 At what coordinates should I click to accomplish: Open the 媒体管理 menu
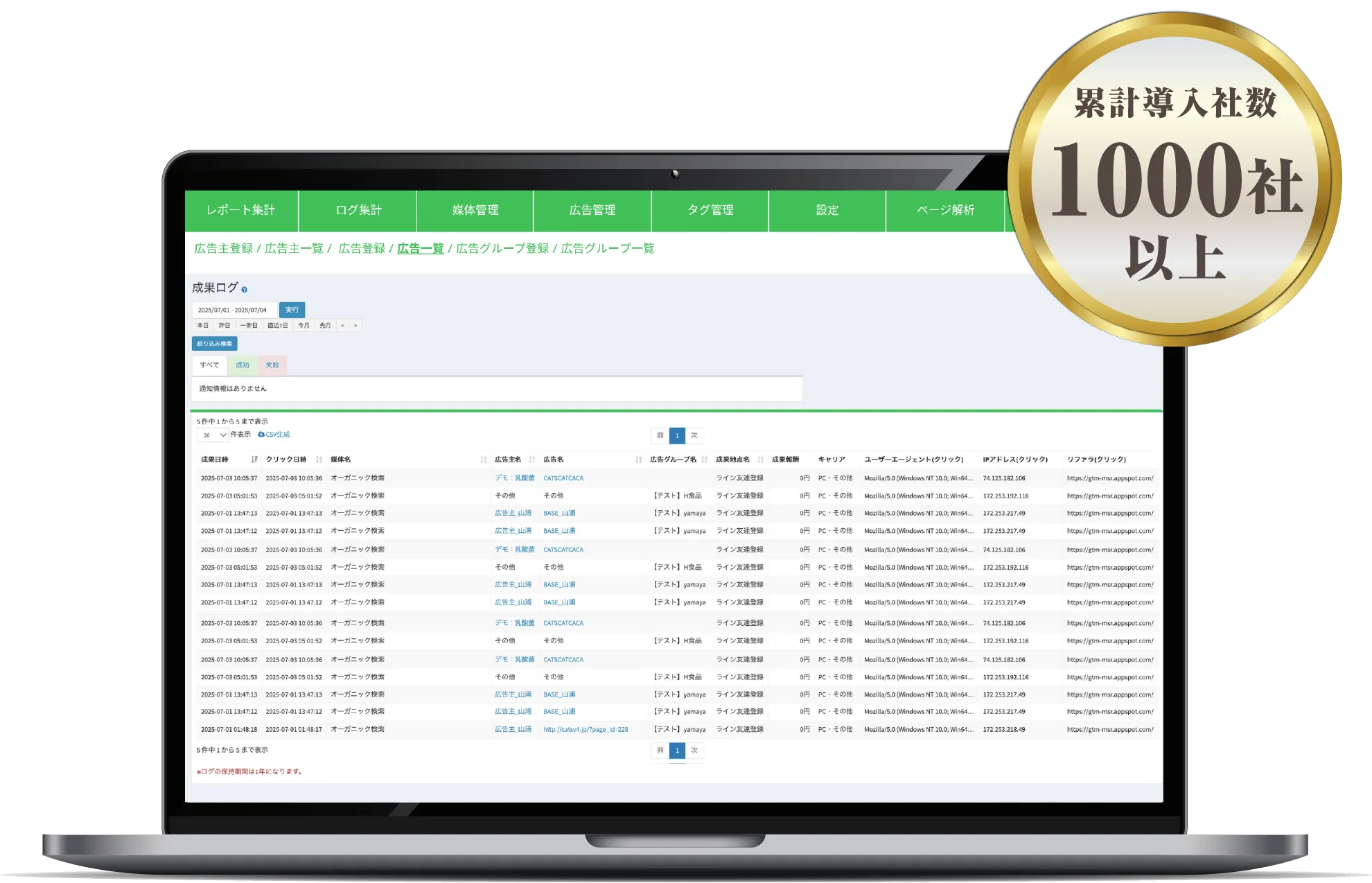[475, 210]
